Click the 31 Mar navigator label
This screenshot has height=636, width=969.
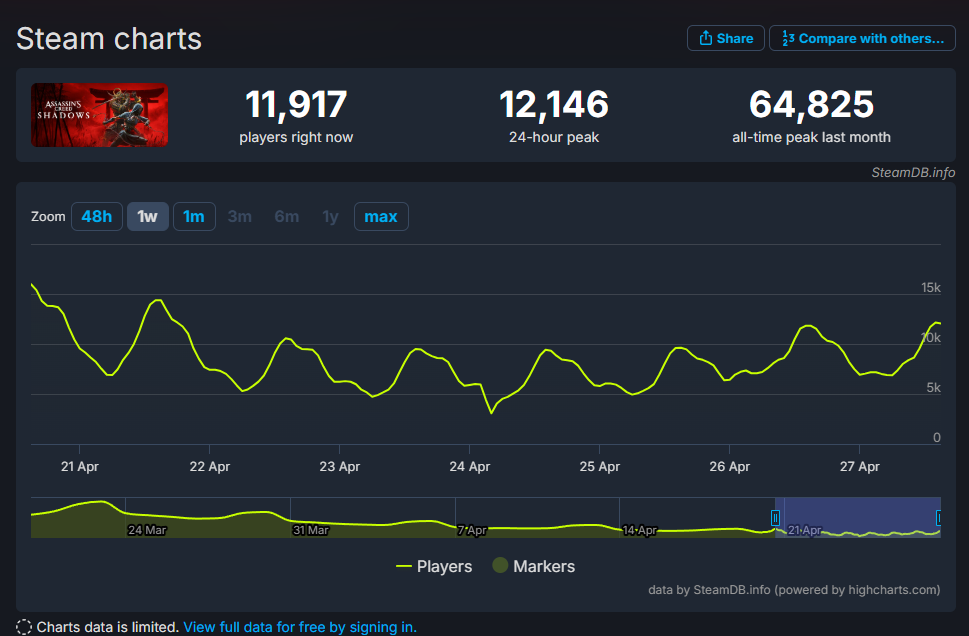point(311,530)
